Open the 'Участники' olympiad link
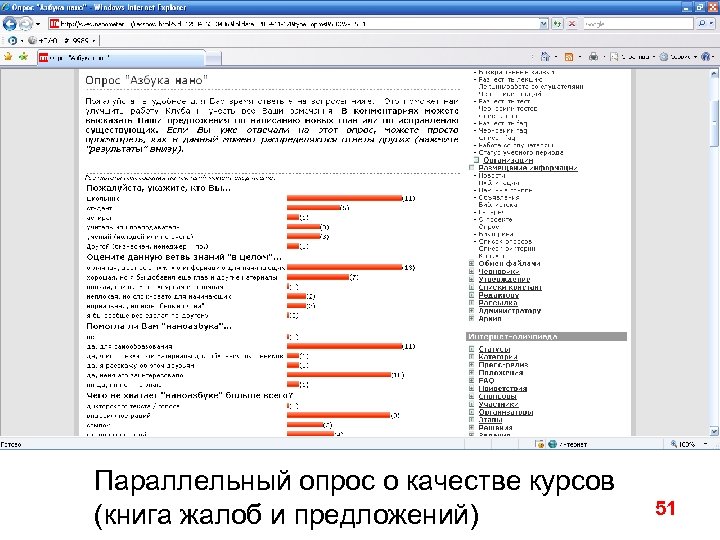This screenshot has height=540, width=720. pos(498,404)
